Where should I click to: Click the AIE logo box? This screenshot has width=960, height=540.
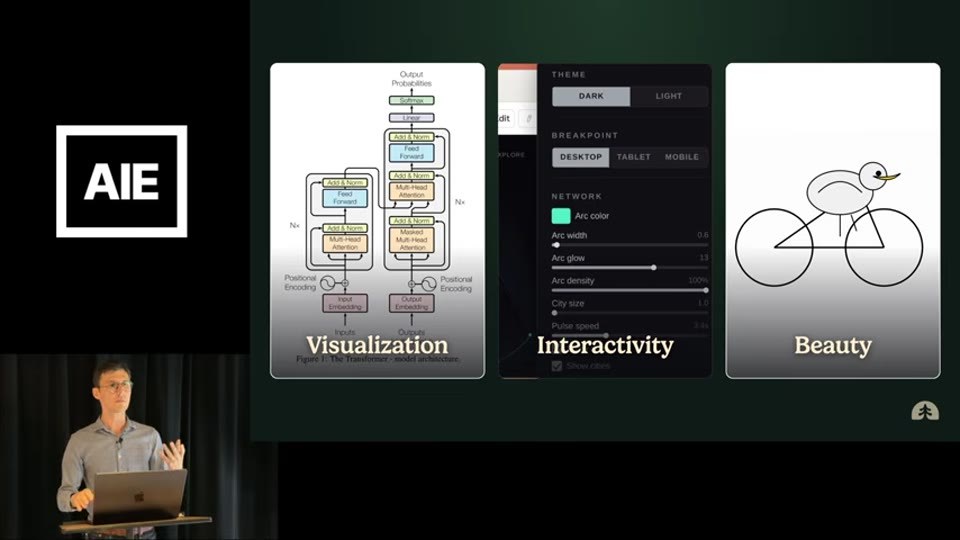(121, 181)
